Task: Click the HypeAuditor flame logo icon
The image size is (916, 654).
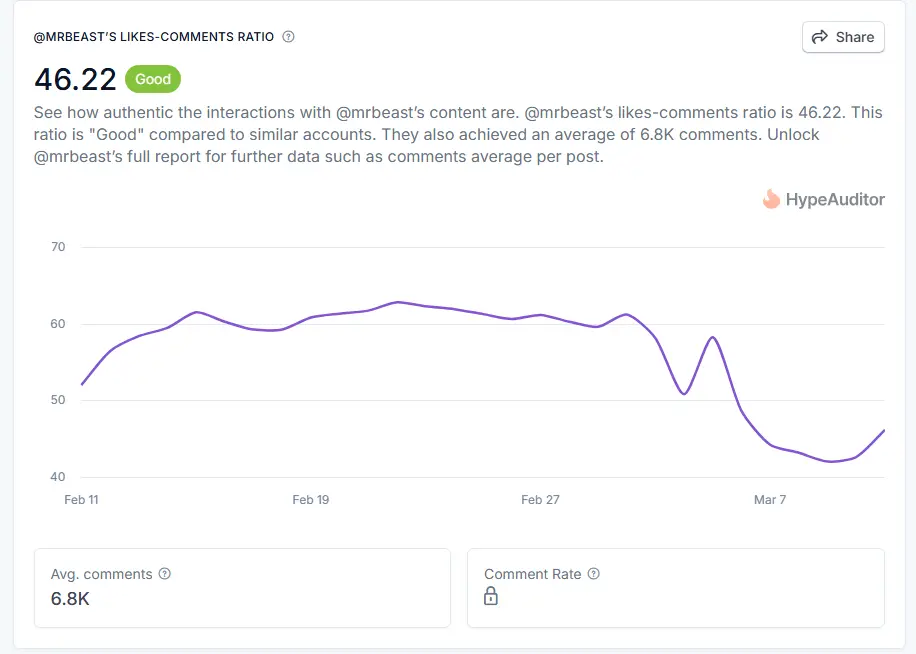Action: (x=771, y=199)
